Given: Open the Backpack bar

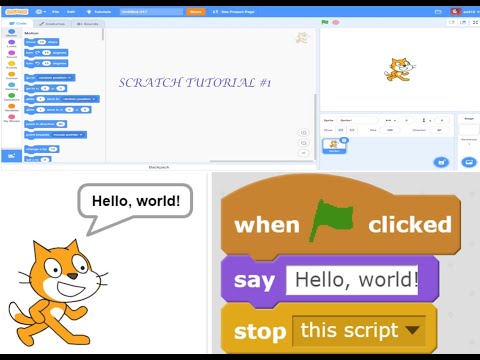Looking at the screenshot, I should coord(159,167).
